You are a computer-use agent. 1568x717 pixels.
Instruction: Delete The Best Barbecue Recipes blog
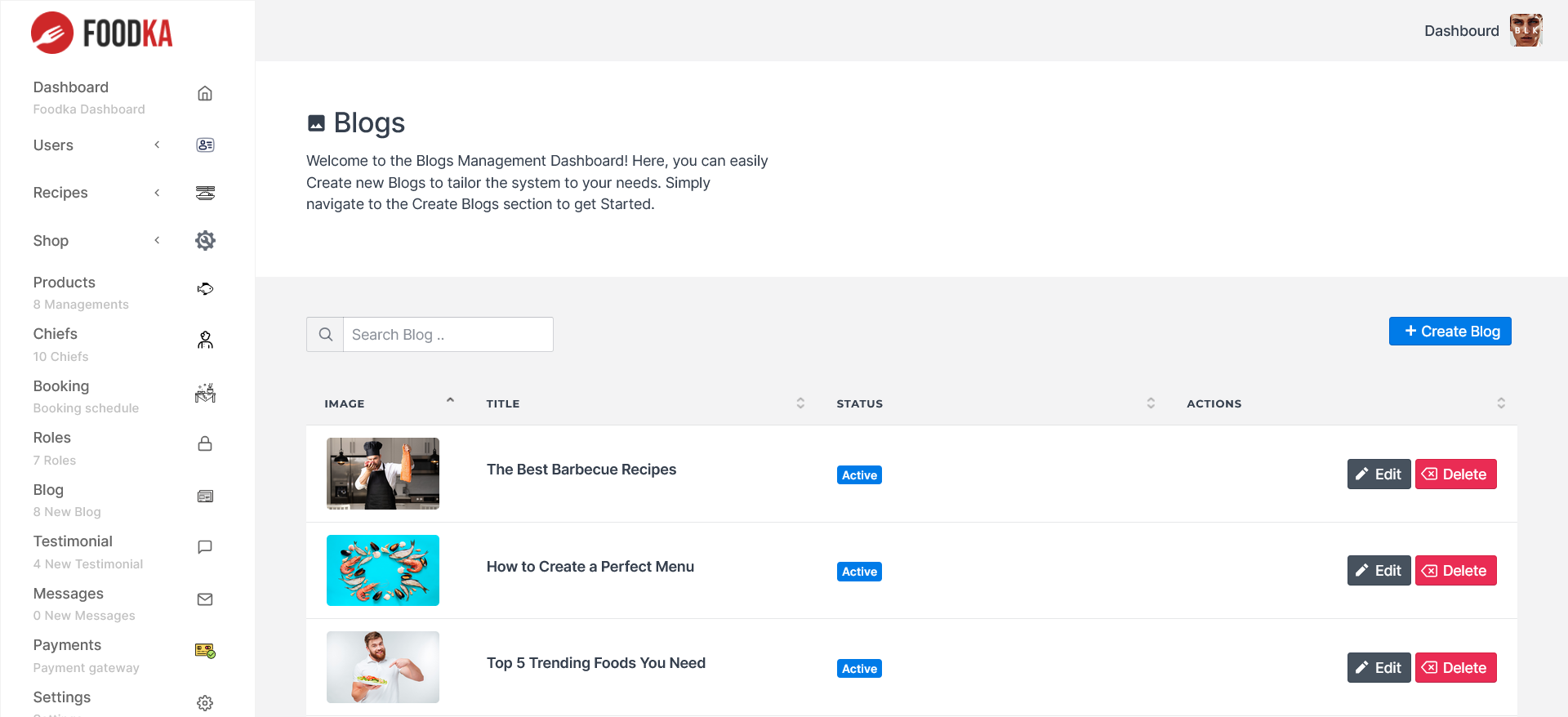(1455, 474)
